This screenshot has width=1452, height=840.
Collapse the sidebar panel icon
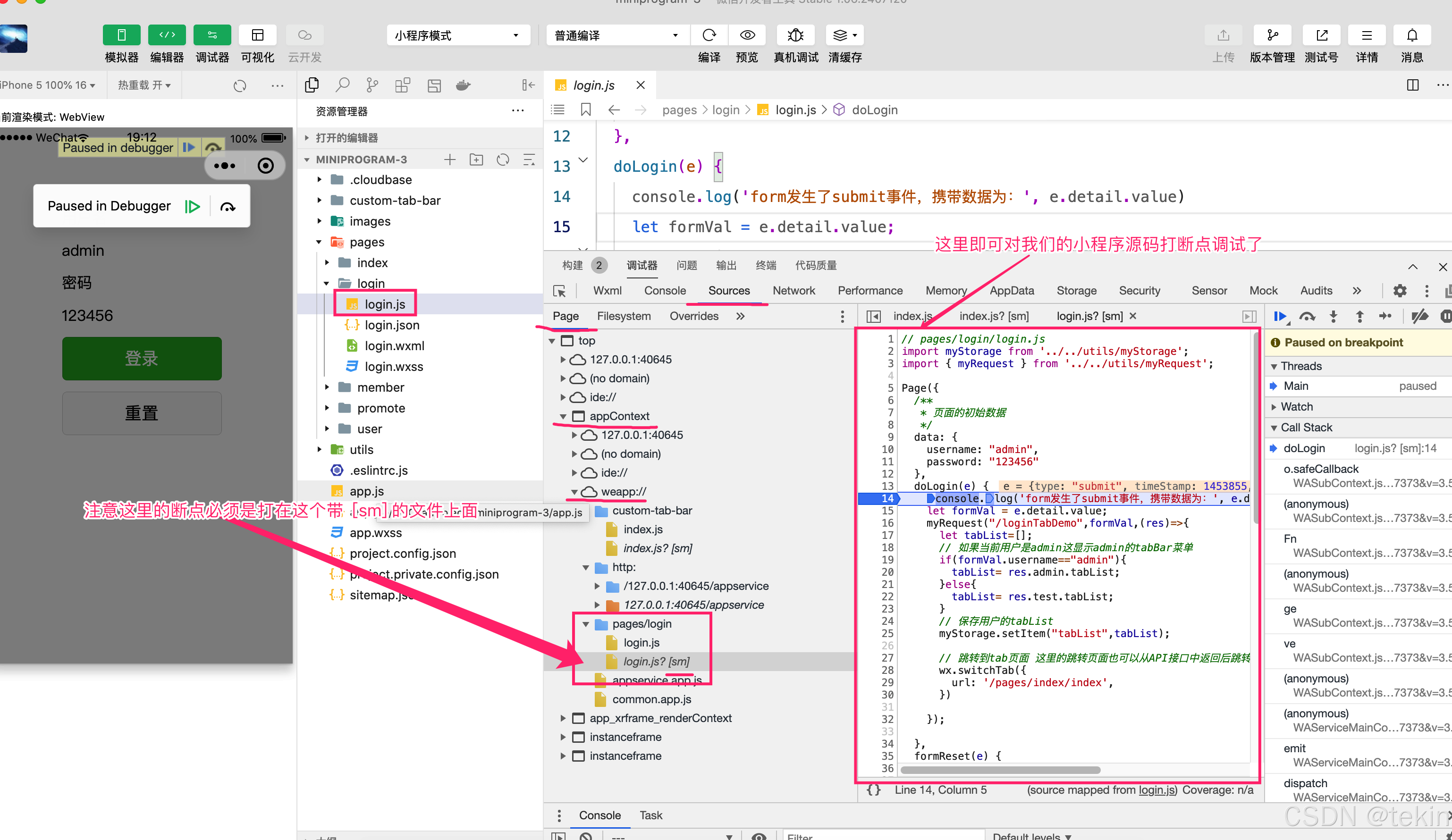(x=528, y=85)
